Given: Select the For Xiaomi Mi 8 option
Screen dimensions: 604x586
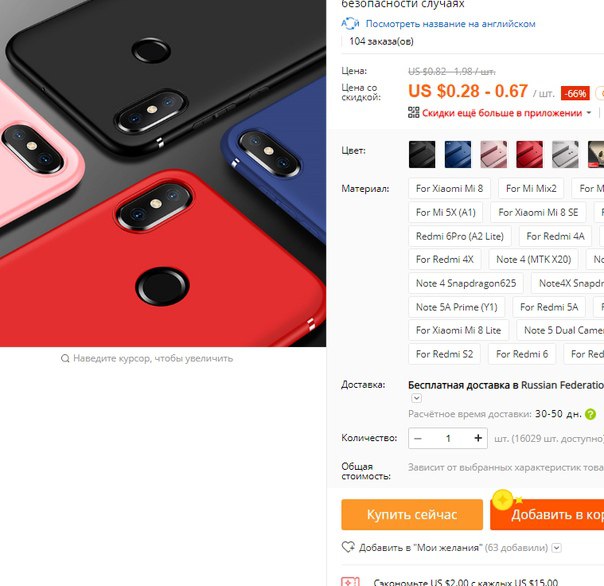Looking at the screenshot, I should coord(449,188).
